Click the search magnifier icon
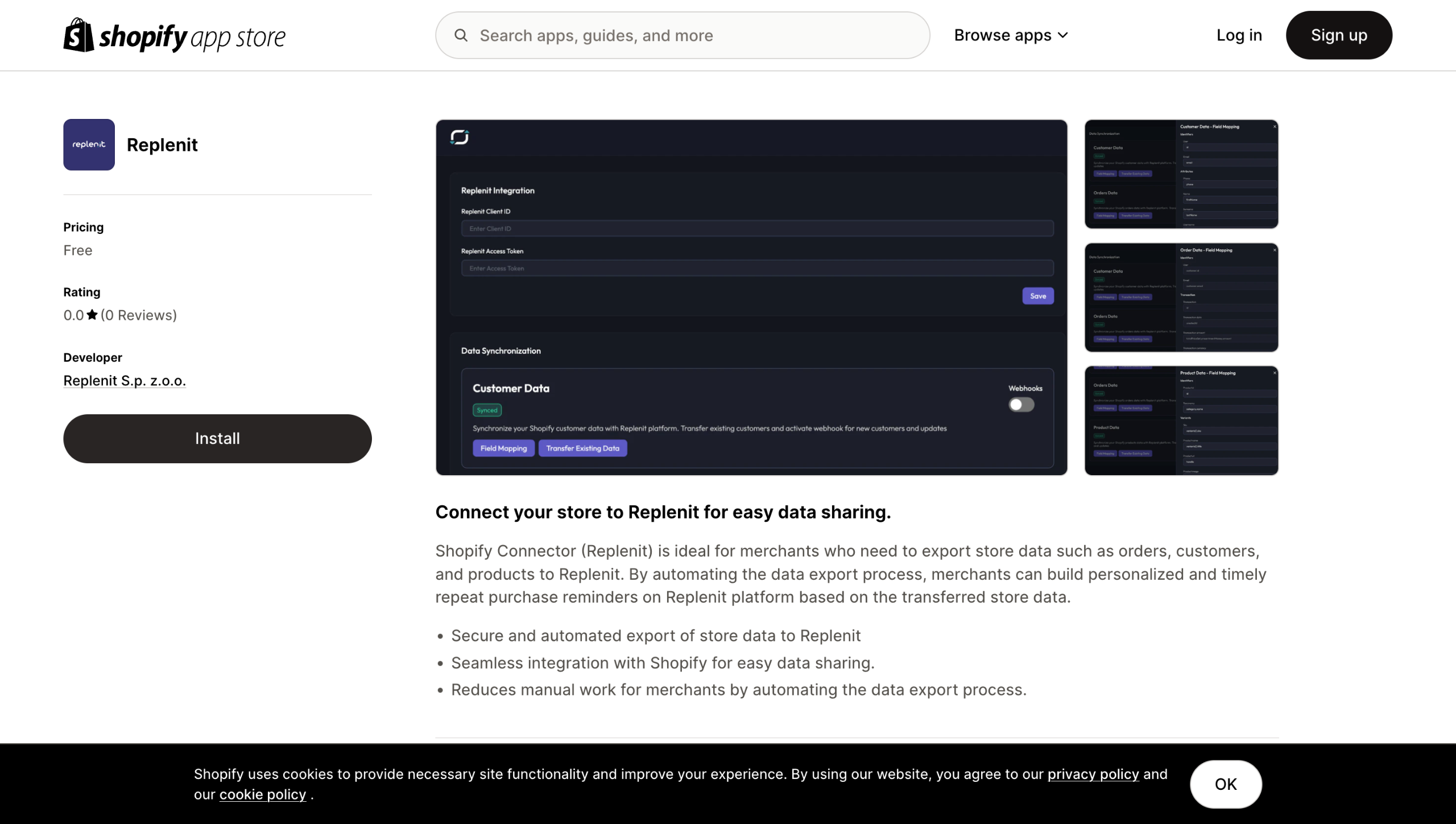This screenshot has width=1456, height=824. (x=461, y=35)
